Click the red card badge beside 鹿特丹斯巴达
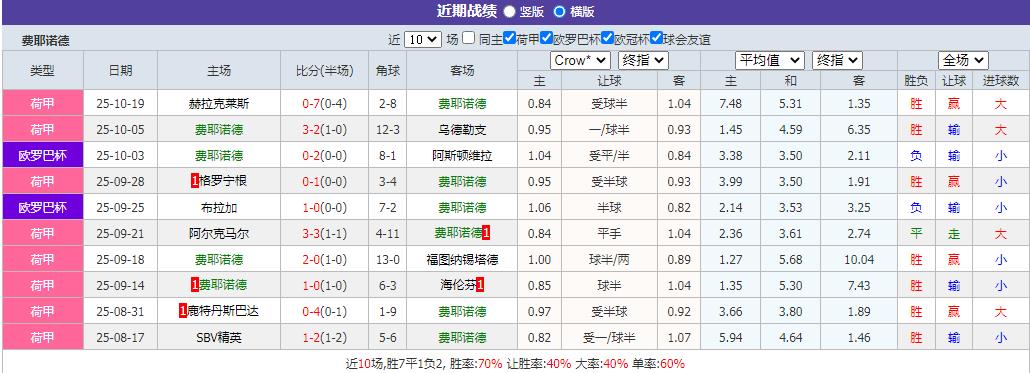The width and height of the screenshot is (1030, 373). coord(183,311)
